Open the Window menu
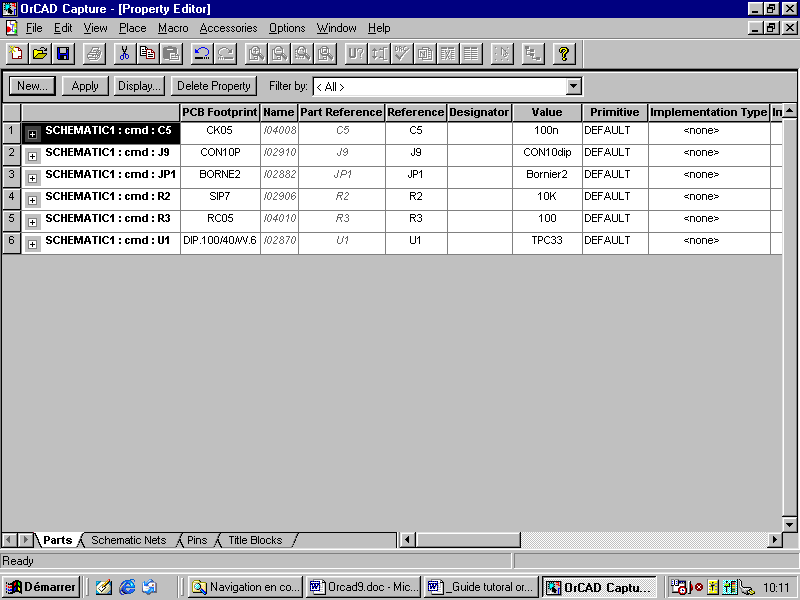This screenshot has height=600, width=800. pos(336,28)
